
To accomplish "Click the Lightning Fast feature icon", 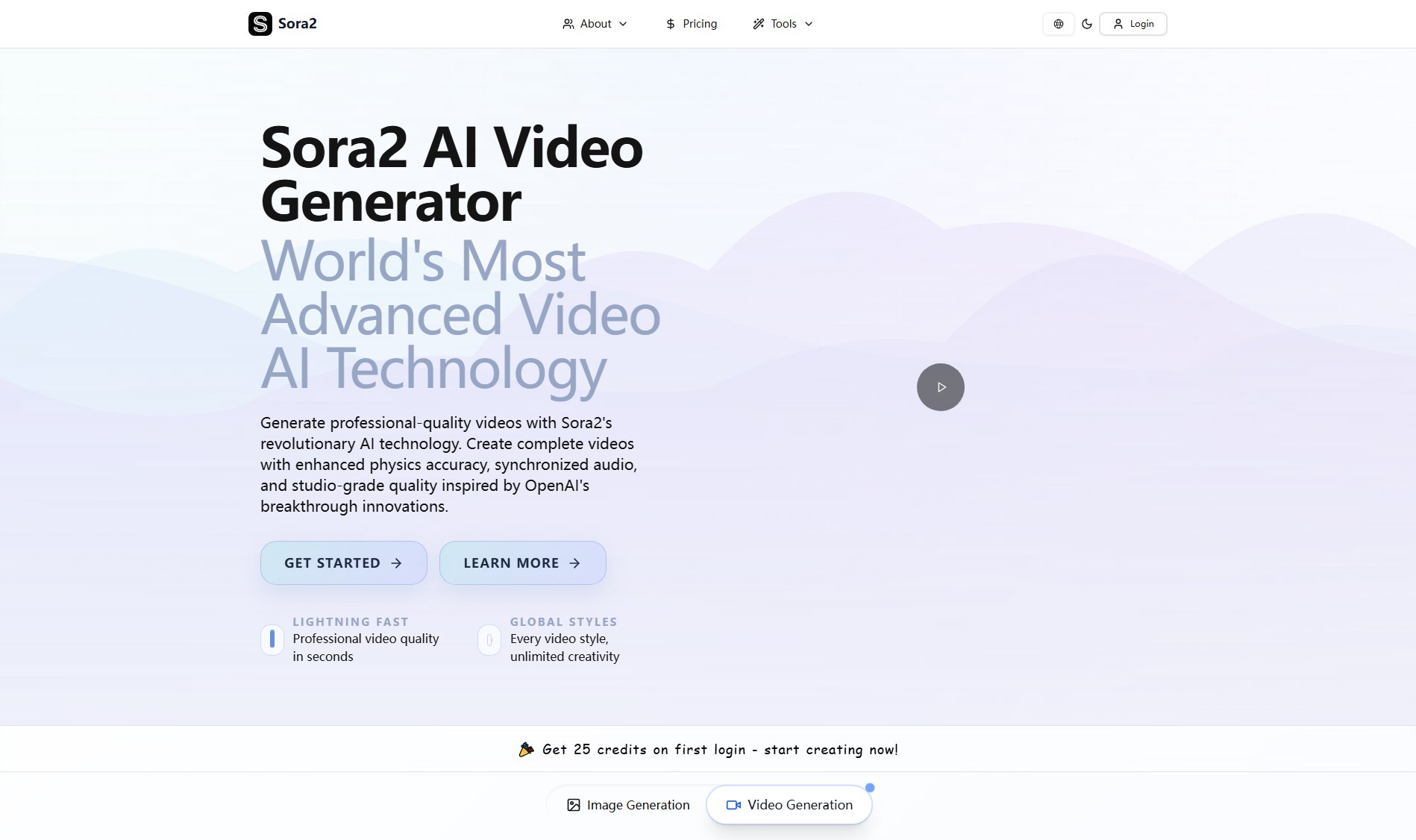I will pyautogui.click(x=272, y=639).
